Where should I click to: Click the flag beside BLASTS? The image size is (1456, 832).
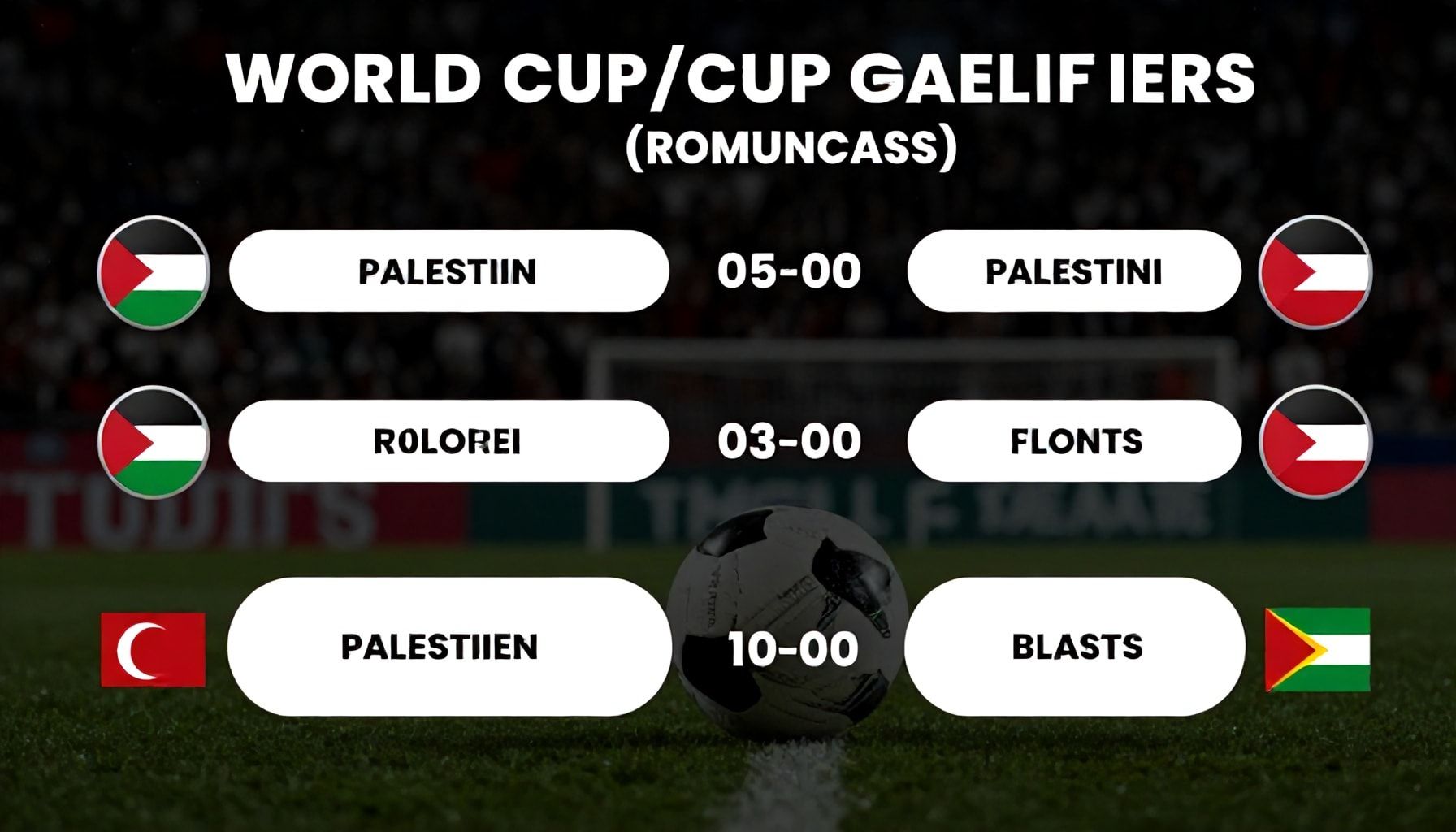click(x=1317, y=649)
